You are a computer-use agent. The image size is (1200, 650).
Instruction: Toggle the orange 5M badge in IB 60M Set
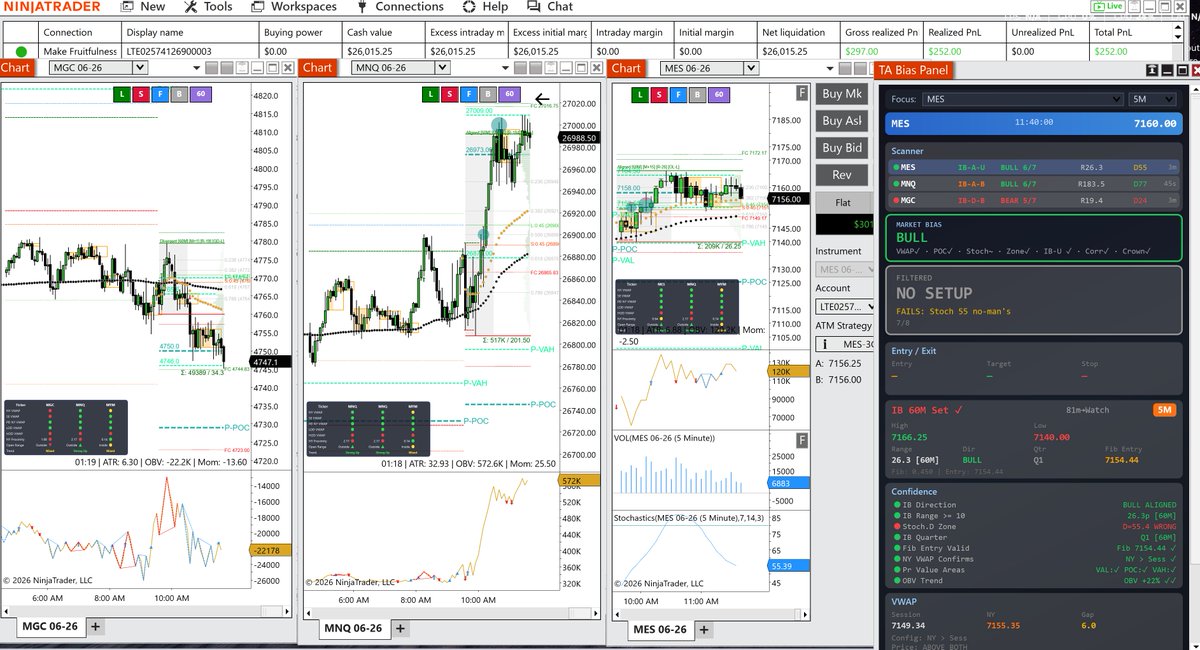tap(1164, 410)
